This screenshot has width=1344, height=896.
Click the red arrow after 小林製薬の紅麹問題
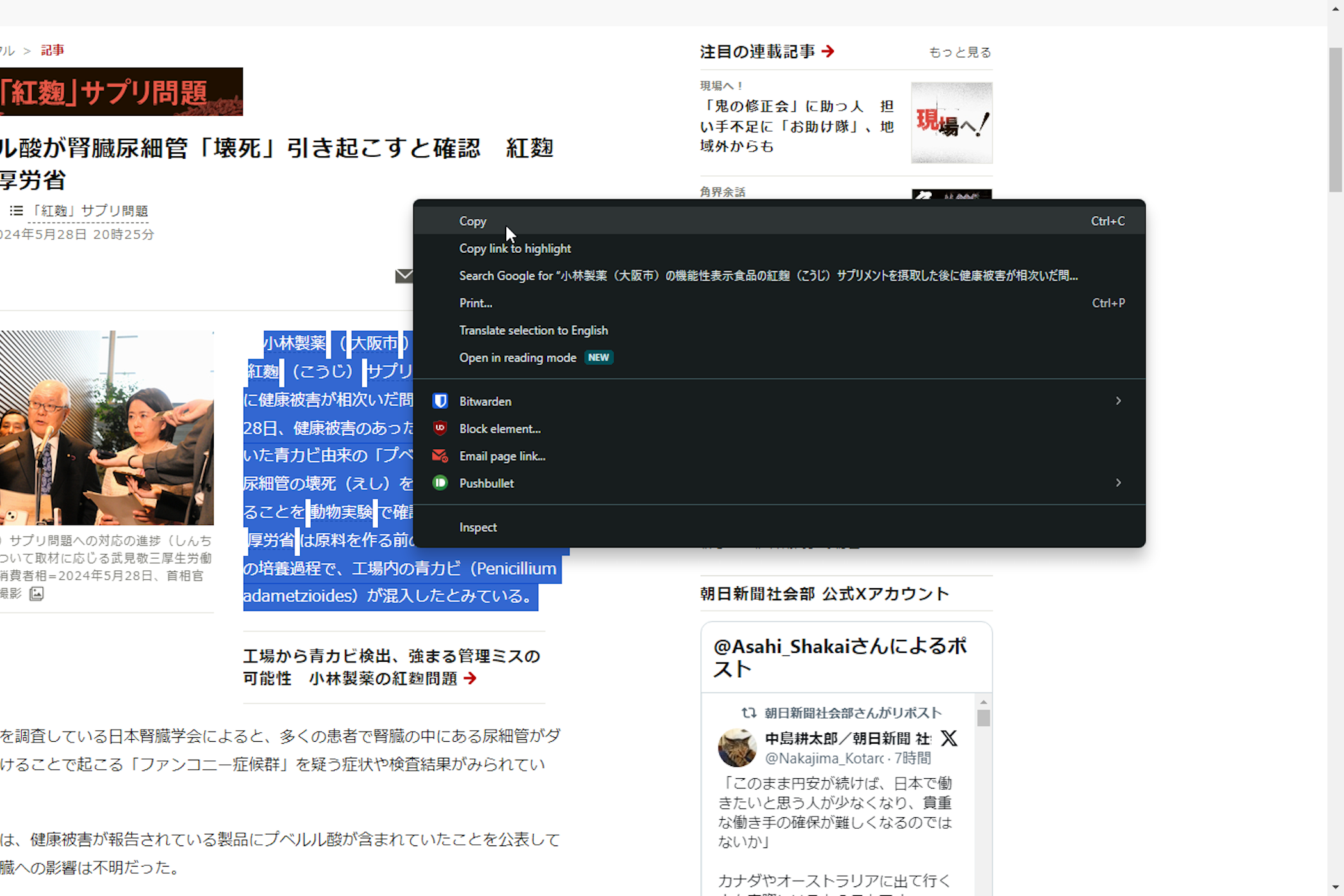pyautogui.click(x=470, y=678)
